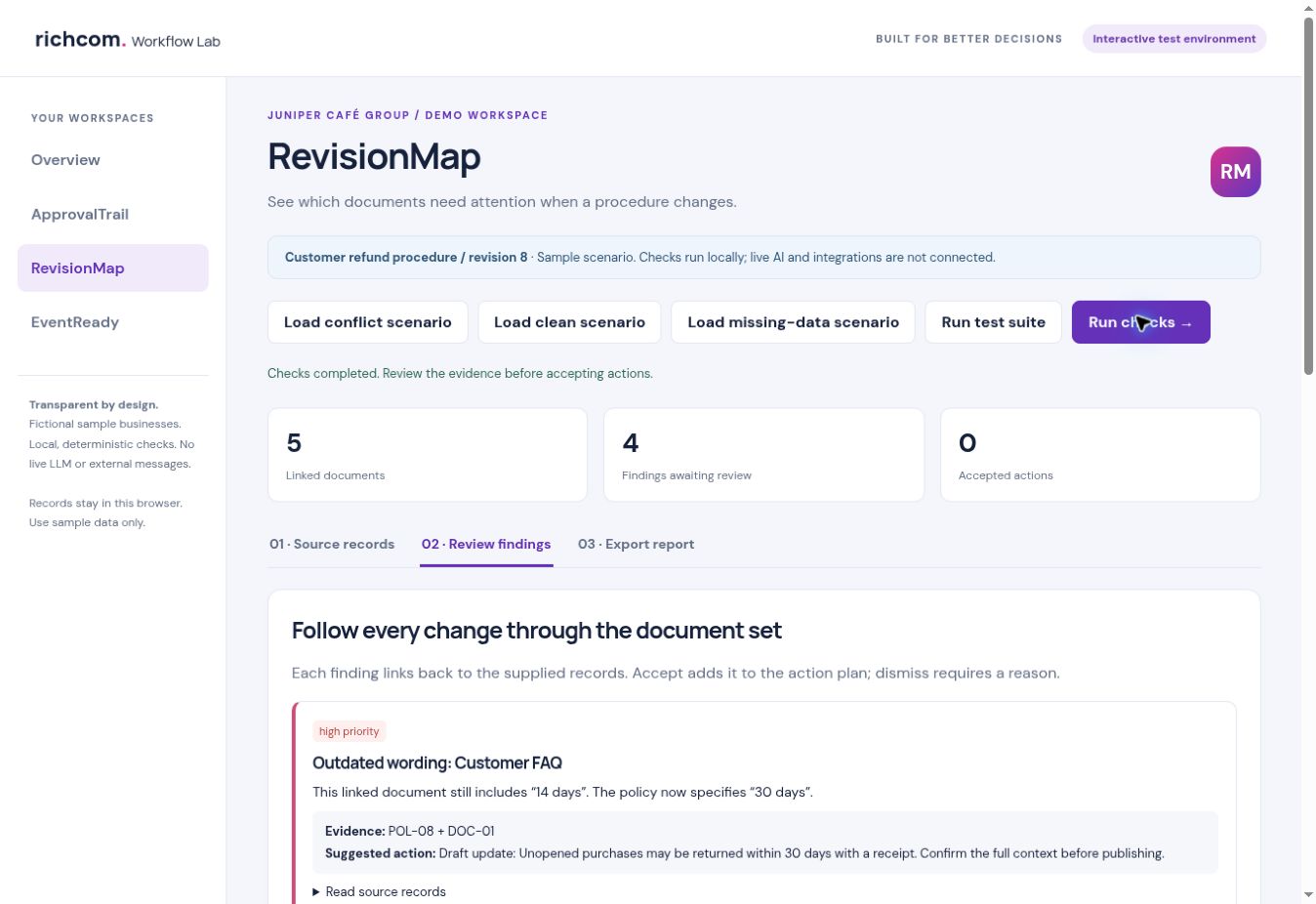1316x904 pixels.
Task: Click the high priority tag
Action: tap(350, 731)
